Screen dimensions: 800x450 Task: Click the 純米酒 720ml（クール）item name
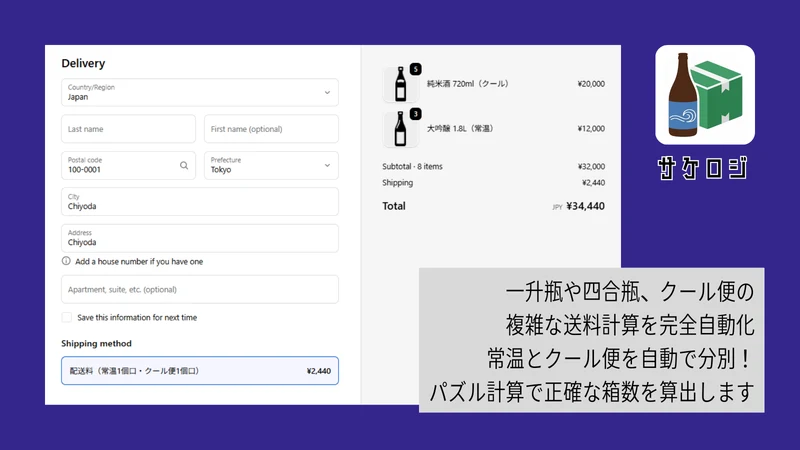[x=467, y=84]
